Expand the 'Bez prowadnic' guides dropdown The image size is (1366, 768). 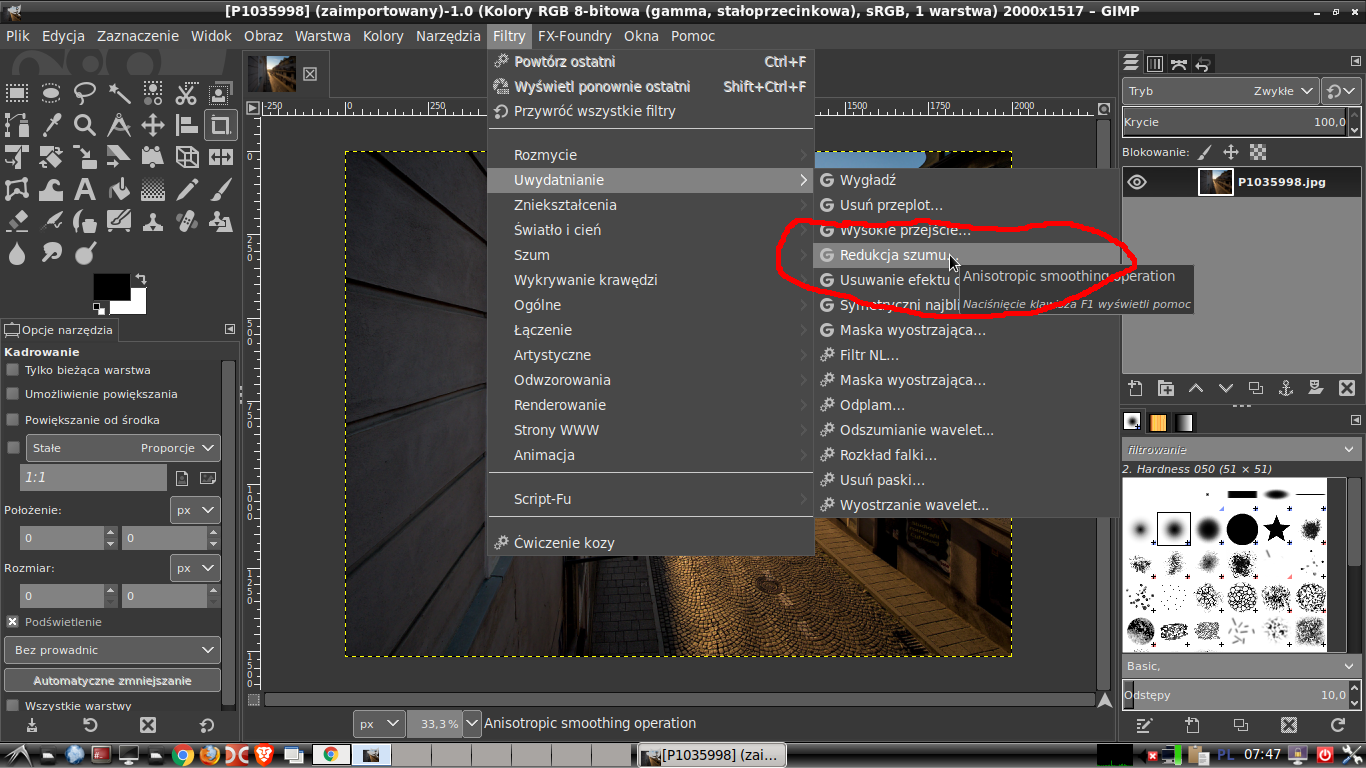click(111, 650)
